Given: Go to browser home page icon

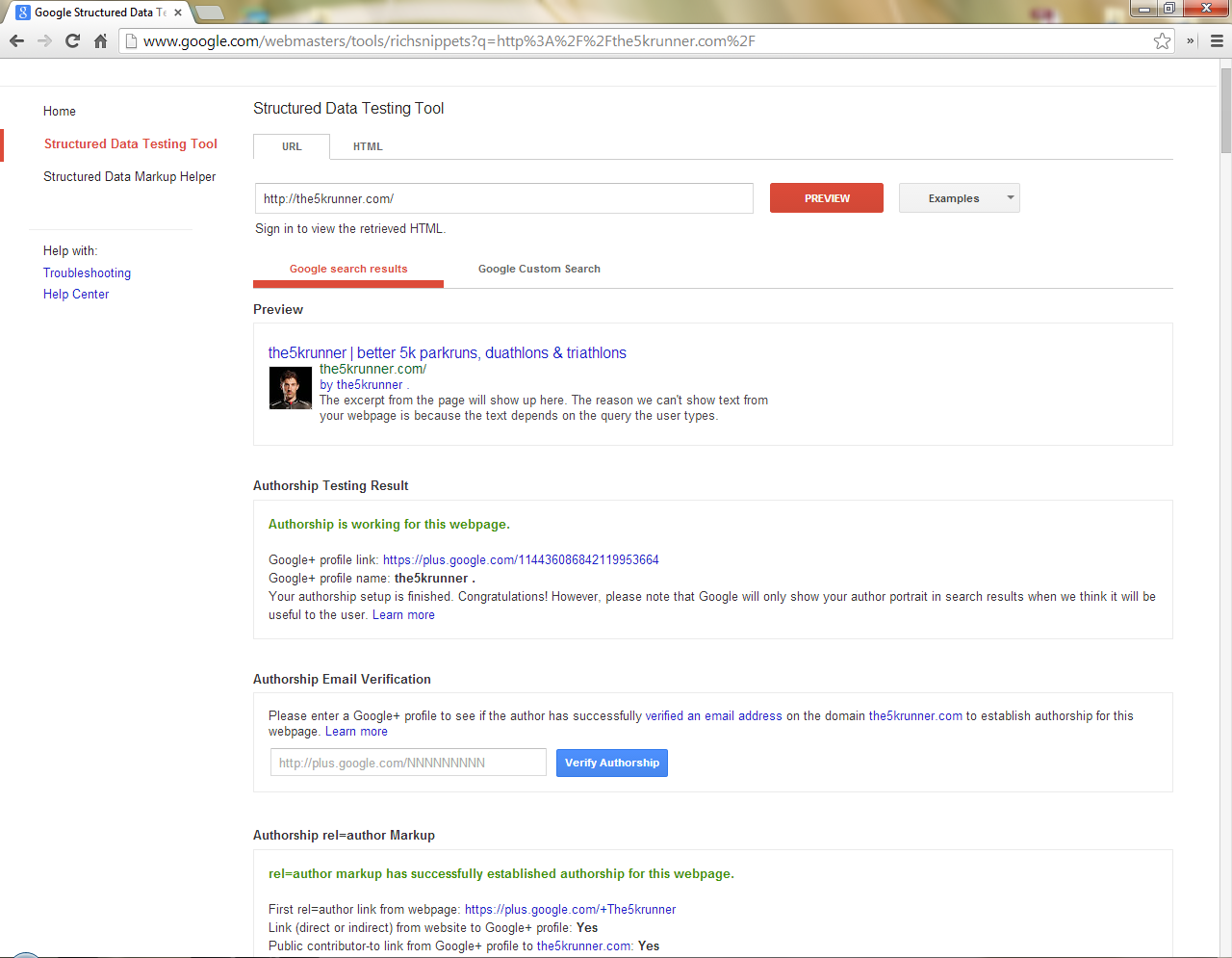Looking at the screenshot, I should tap(100, 41).
